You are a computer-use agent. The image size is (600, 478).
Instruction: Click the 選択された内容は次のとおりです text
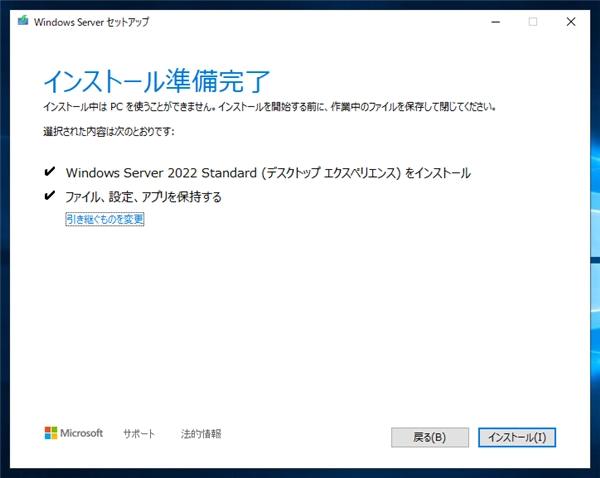click(x=109, y=132)
